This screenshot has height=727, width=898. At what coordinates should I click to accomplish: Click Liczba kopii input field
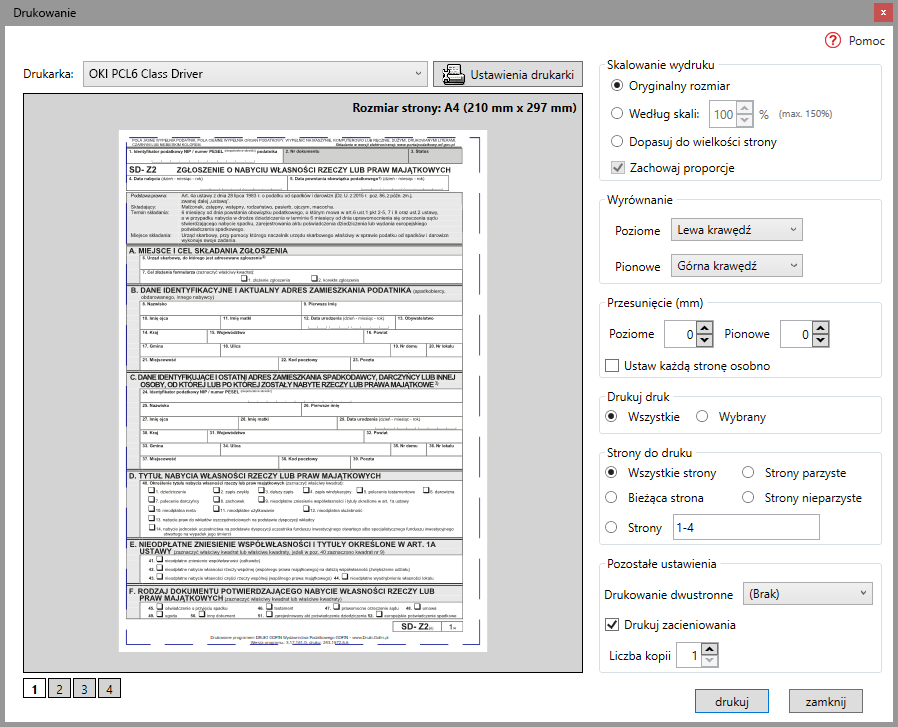(689, 655)
